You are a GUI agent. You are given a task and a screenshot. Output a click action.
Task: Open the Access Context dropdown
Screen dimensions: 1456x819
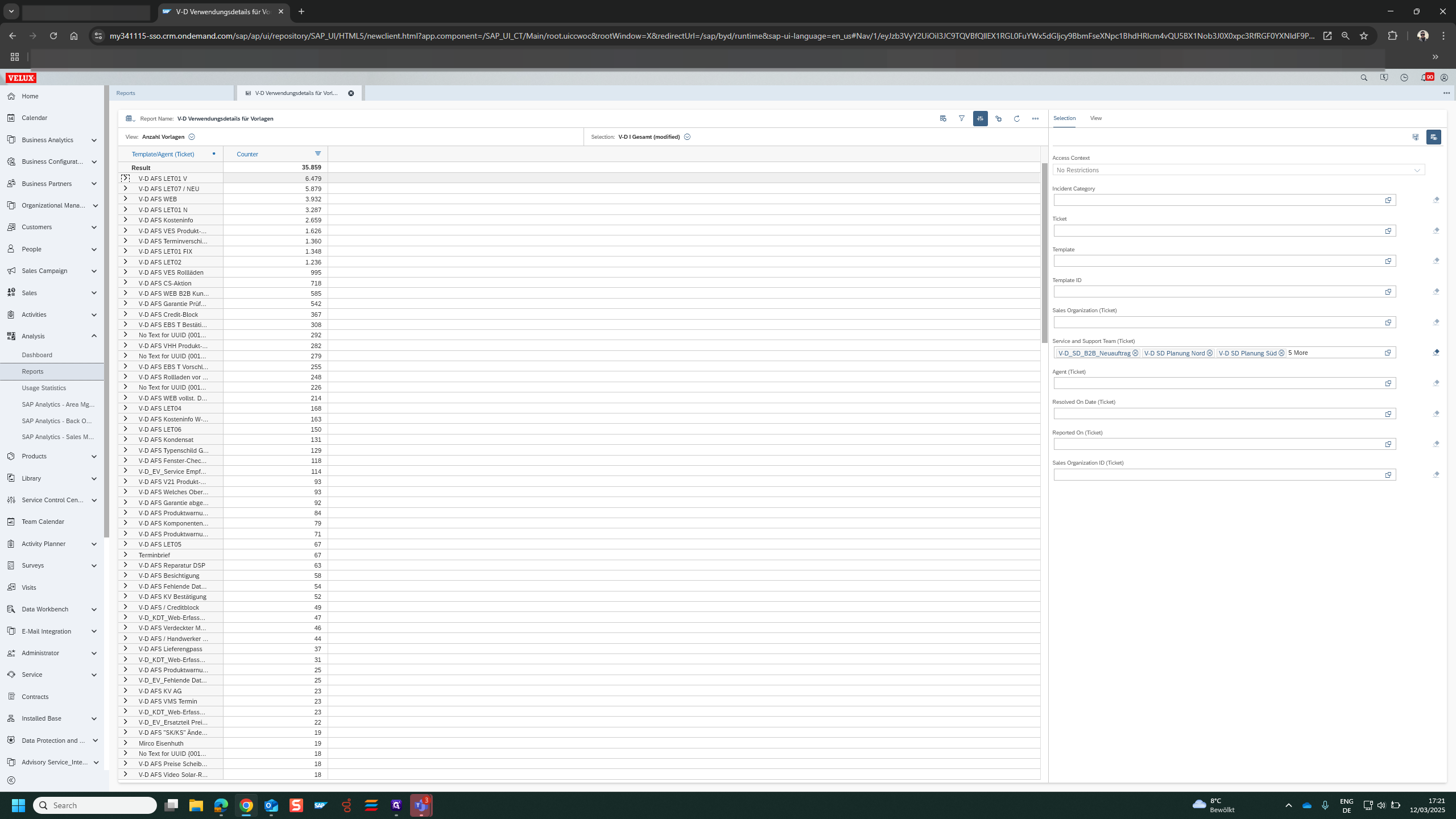tap(1417, 170)
